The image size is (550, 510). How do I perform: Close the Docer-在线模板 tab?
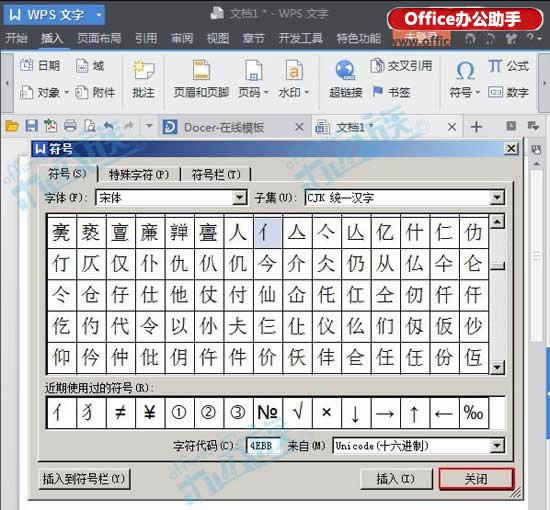coord(299,127)
